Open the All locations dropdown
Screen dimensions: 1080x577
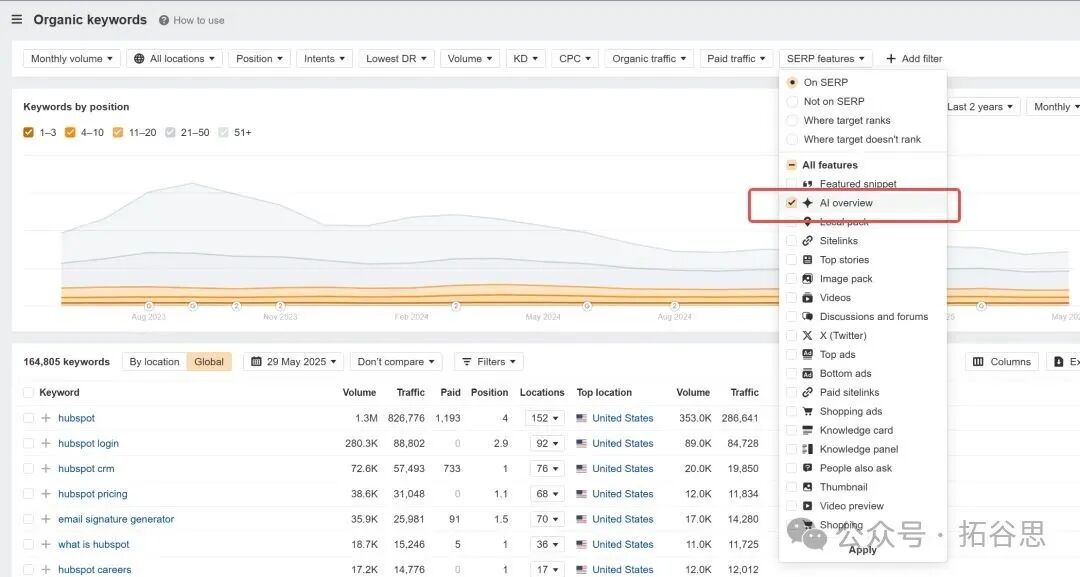click(x=174, y=59)
